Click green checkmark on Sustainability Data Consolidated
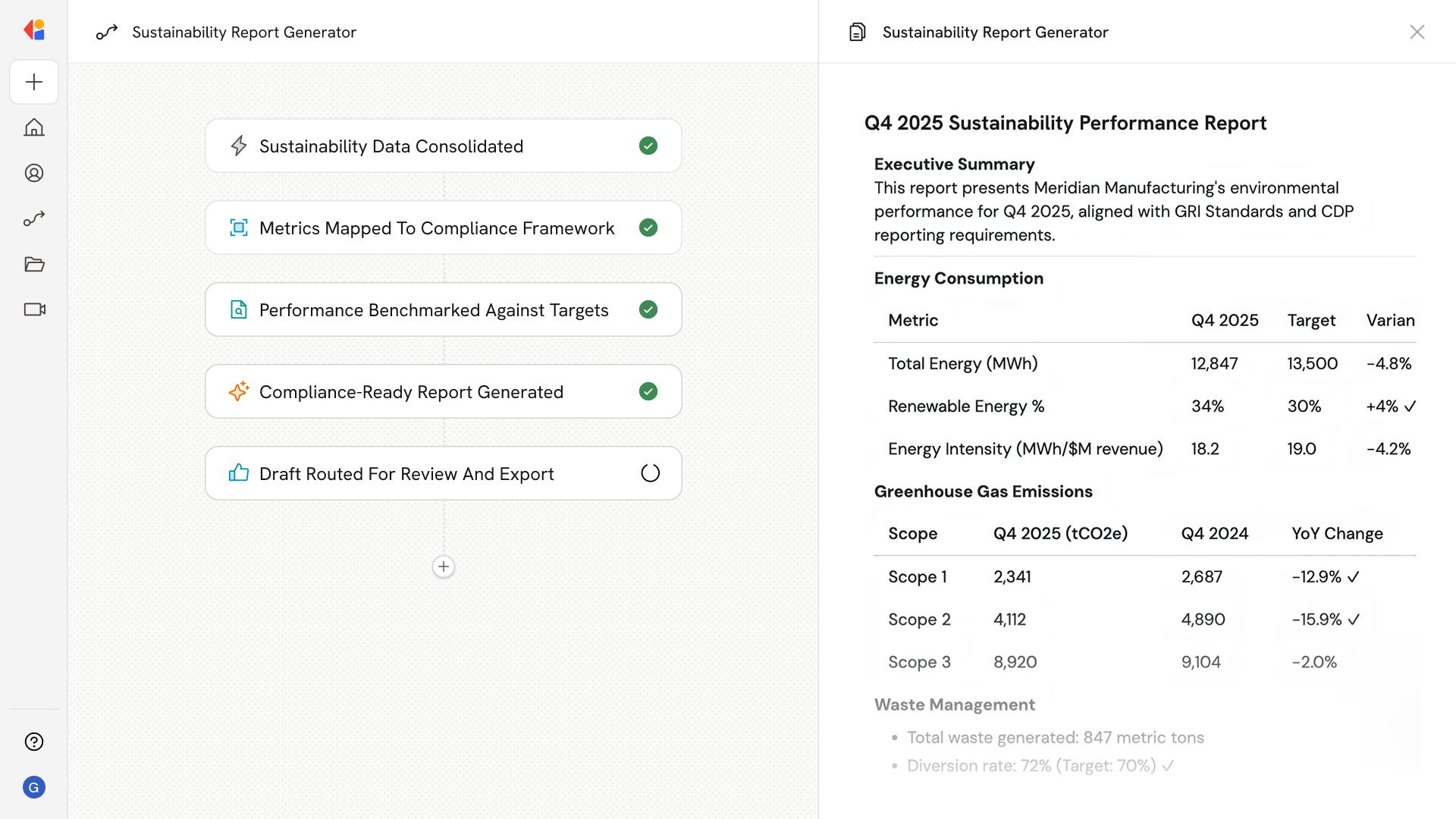 [x=648, y=146]
